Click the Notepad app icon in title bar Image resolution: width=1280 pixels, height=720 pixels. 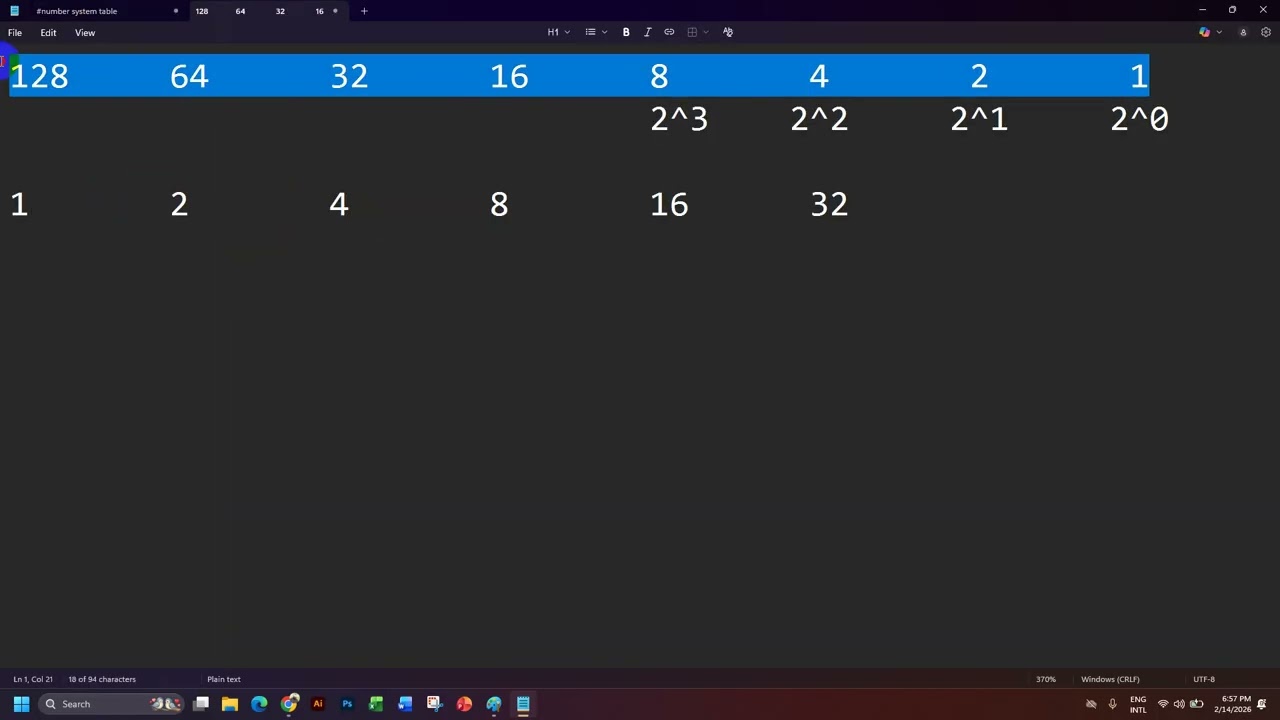tap(14, 11)
